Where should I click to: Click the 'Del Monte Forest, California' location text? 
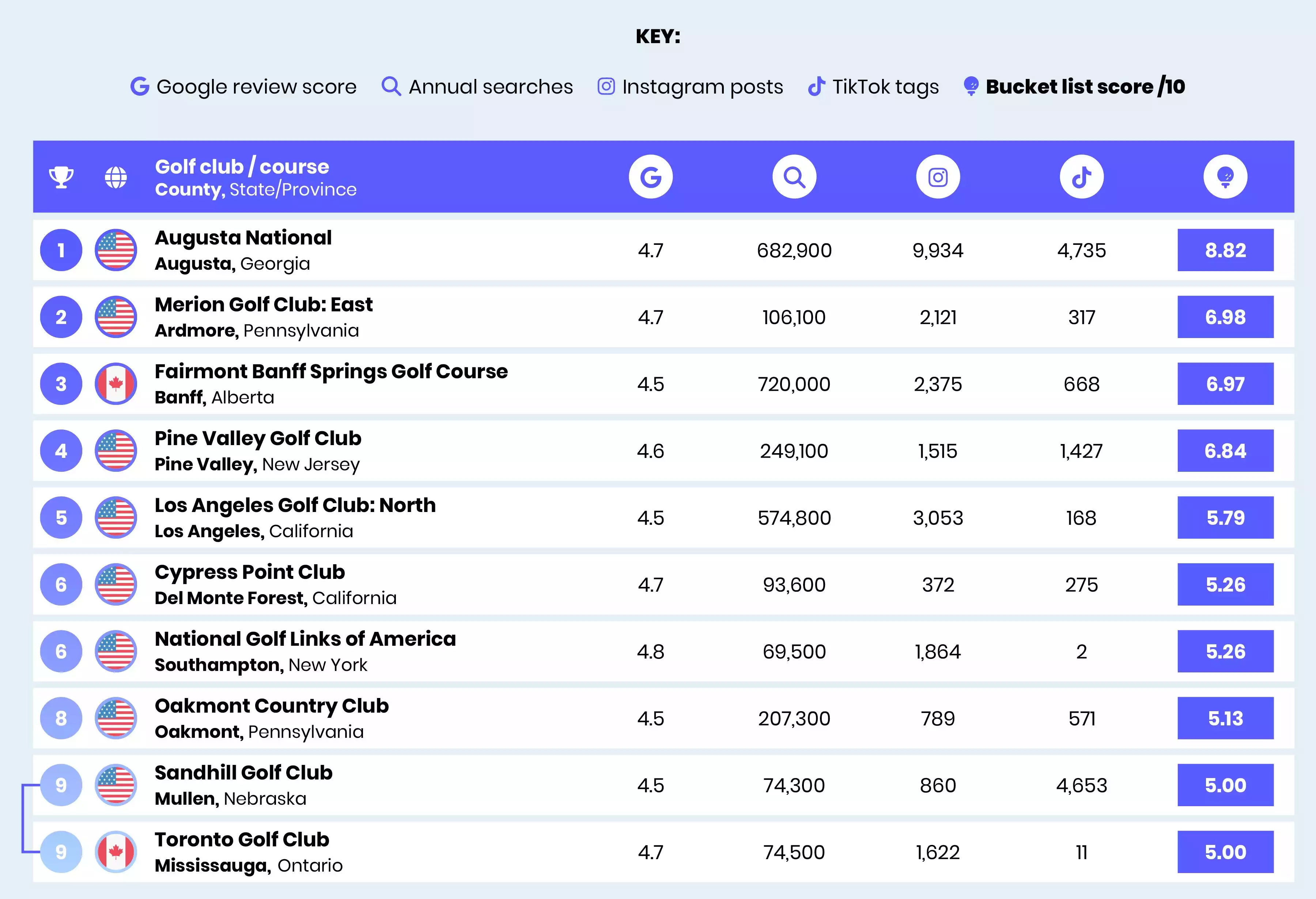tap(276, 598)
